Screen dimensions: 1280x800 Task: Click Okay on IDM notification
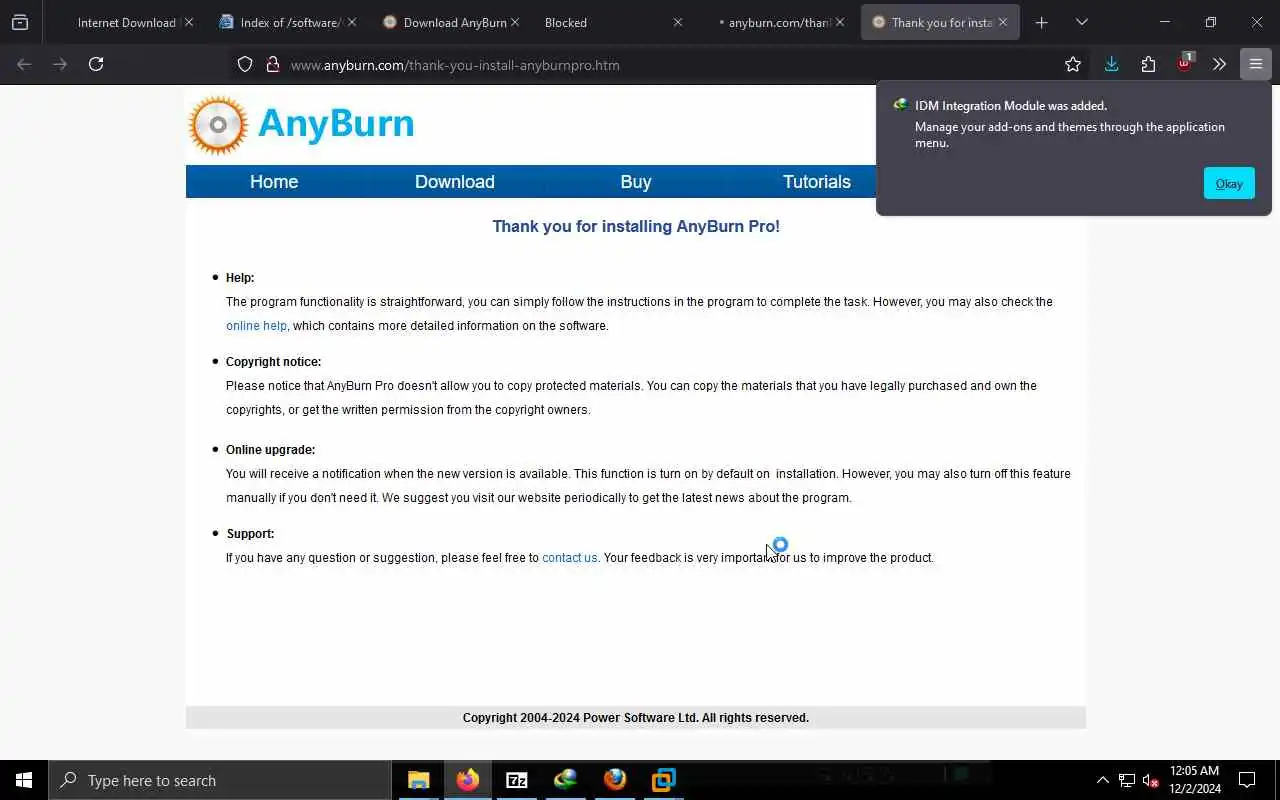pyautogui.click(x=1229, y=183)
